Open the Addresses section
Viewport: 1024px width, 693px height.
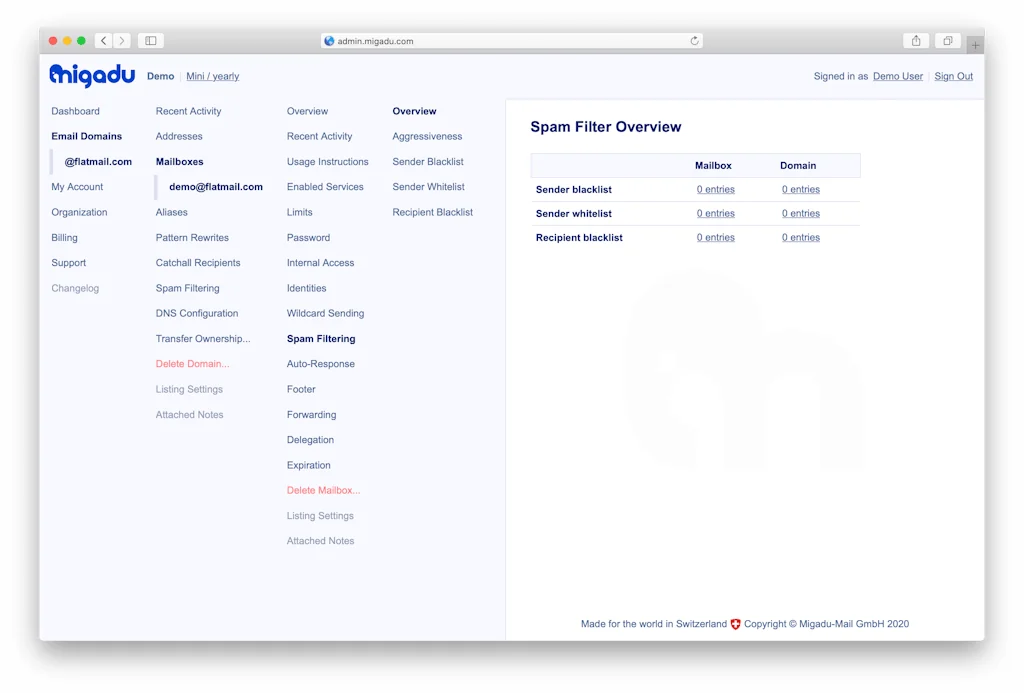pos(179,137)
